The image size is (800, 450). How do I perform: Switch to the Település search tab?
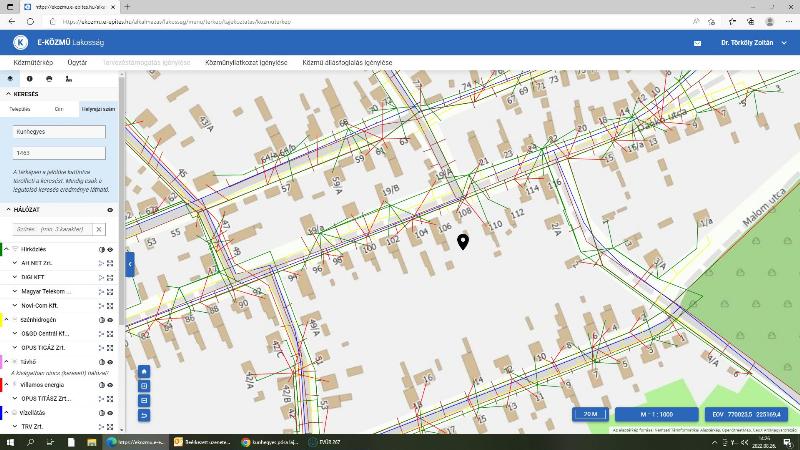pos(20,109)
